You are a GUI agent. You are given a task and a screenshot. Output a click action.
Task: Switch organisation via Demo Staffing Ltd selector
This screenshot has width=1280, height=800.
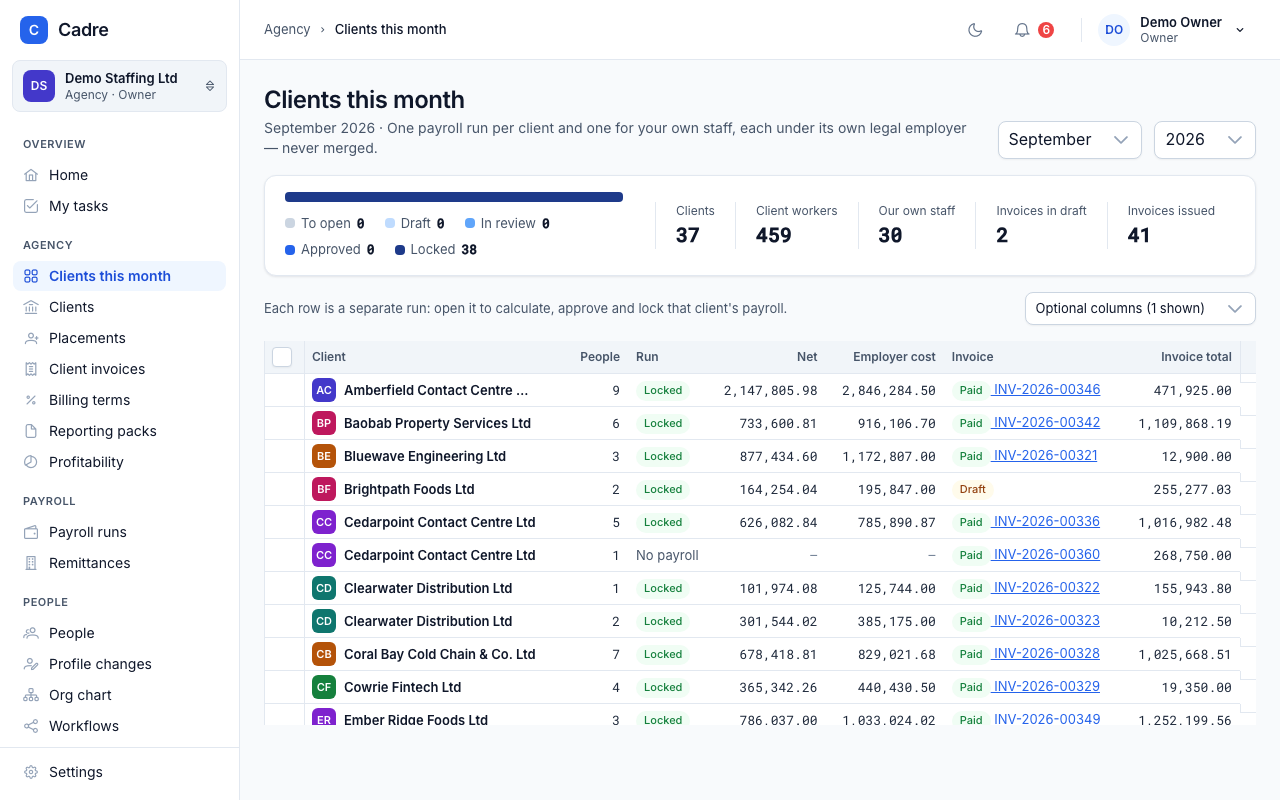(x=119, y=86)
